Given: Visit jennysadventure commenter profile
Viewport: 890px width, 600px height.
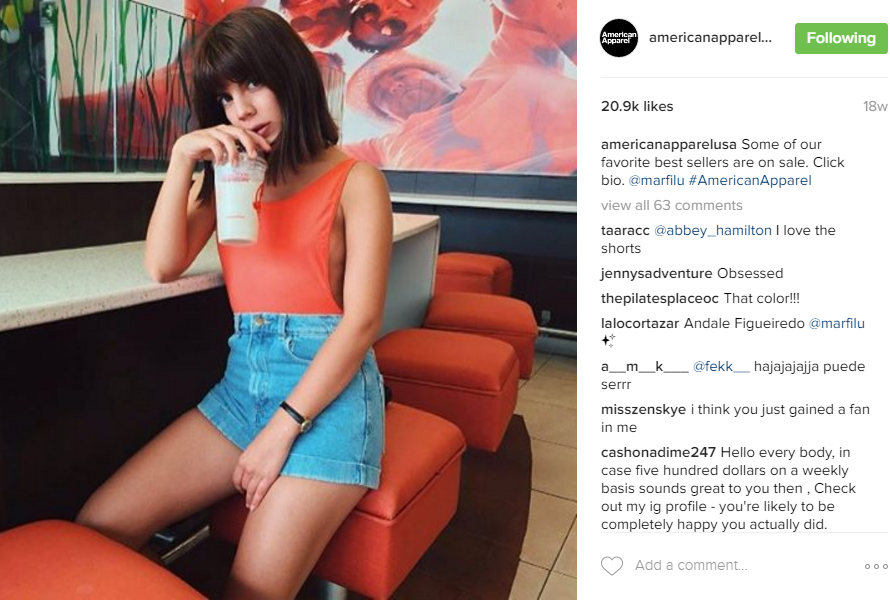Looking at the screenshot, I should point(656,273).
